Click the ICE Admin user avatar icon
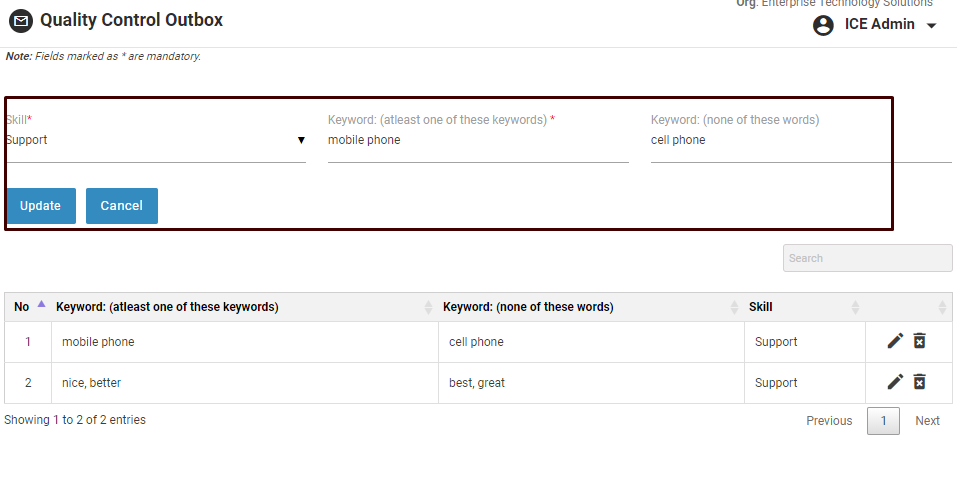This screenshot has height=483, width=957. [823, 25]
